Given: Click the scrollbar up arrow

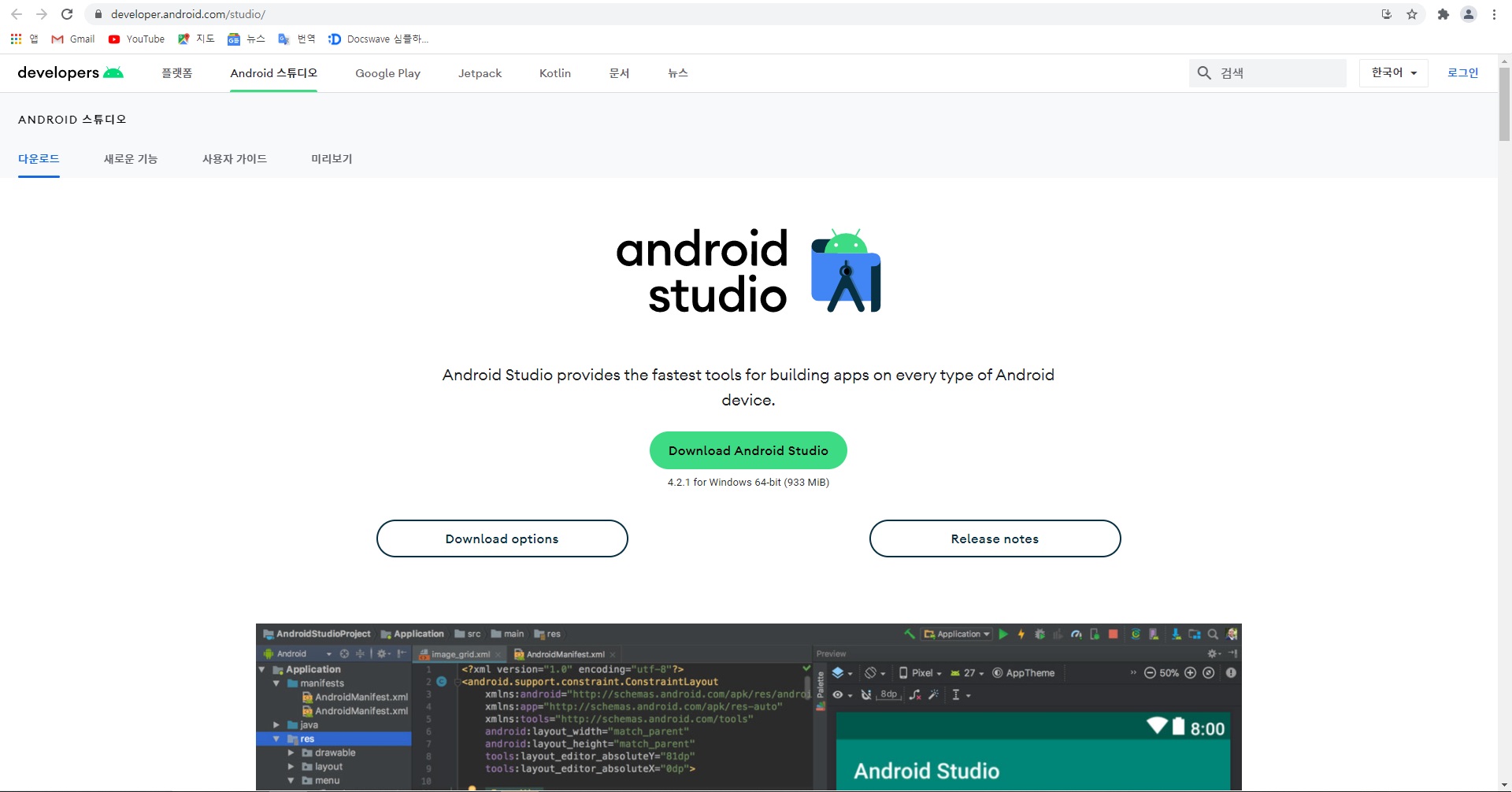Looking at the screenshot, I should (x=1504, y=61).
